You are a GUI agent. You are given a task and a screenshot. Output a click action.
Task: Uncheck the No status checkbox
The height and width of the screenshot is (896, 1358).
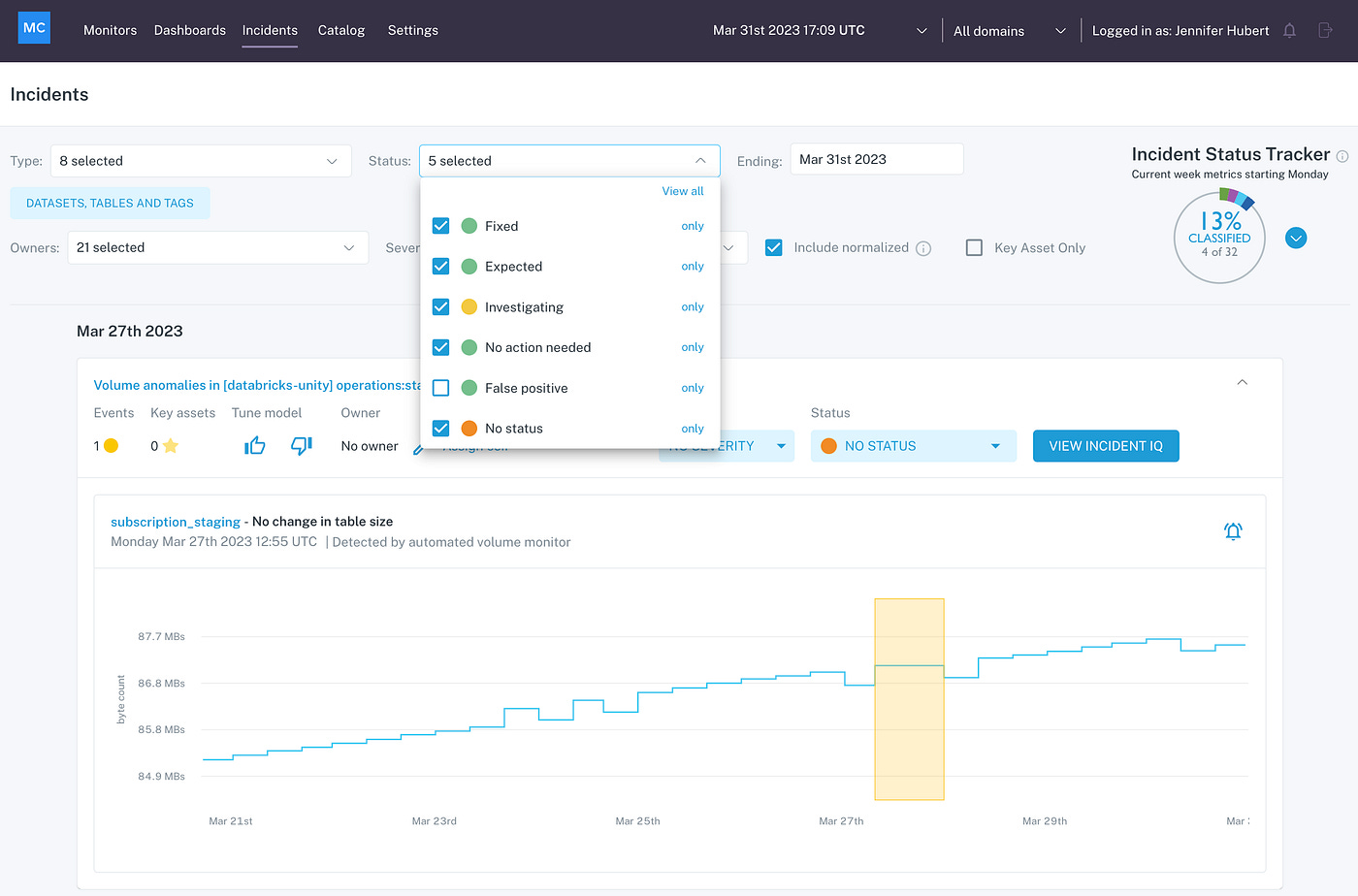click(x=440, y=428)
